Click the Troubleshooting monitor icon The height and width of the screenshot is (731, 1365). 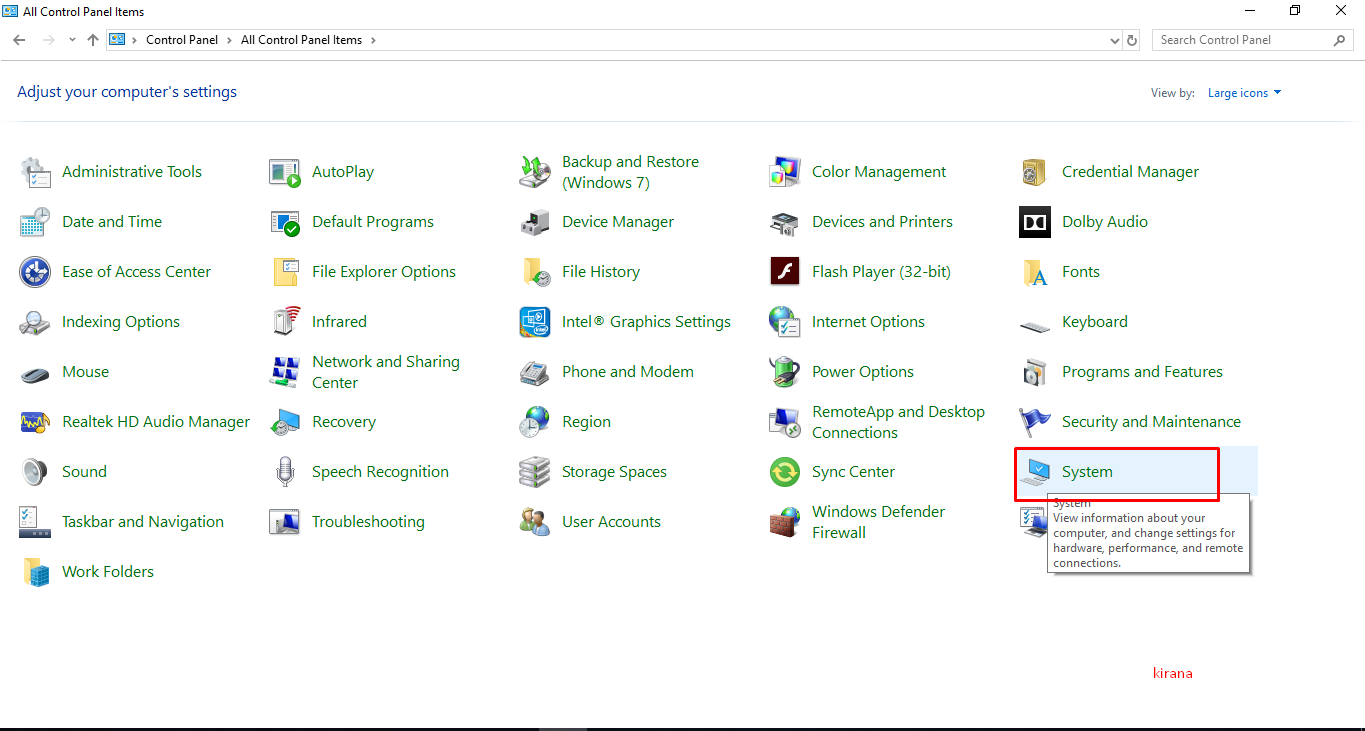(285, 522)
